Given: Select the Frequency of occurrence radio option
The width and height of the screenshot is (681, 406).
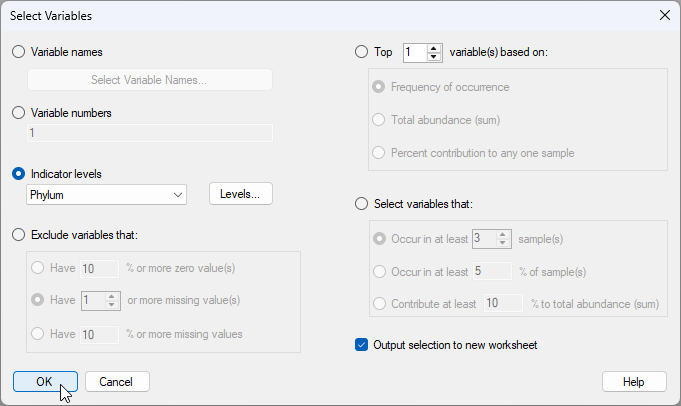Looking at the screenshot, I should [379, 87].
